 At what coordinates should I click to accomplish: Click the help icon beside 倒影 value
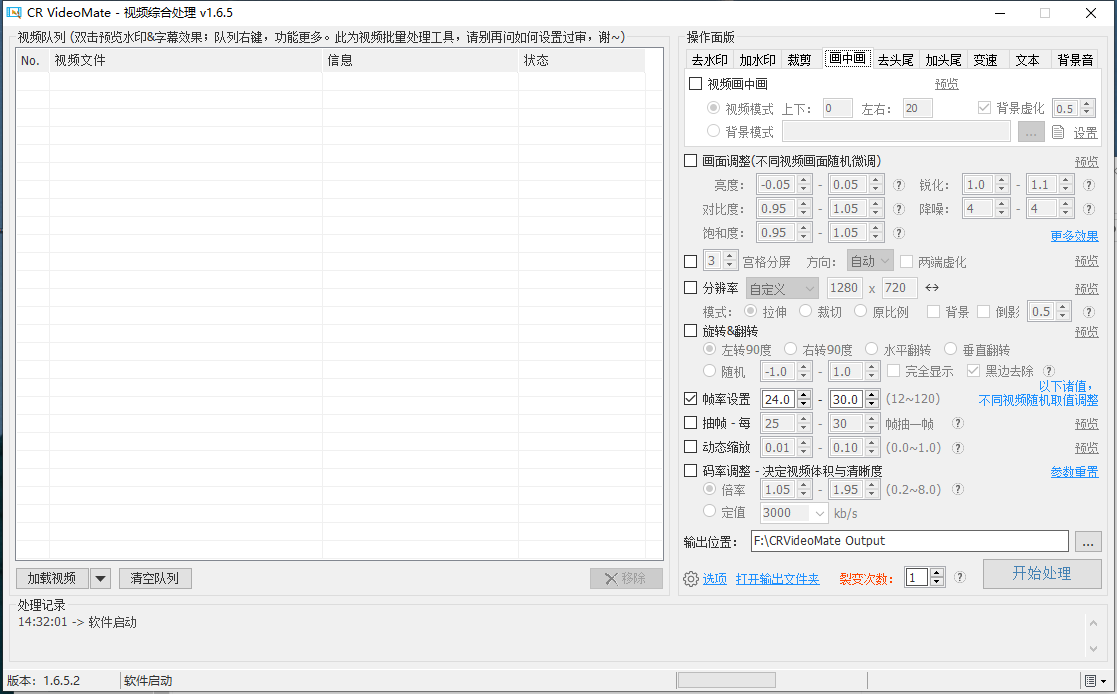1089,312
